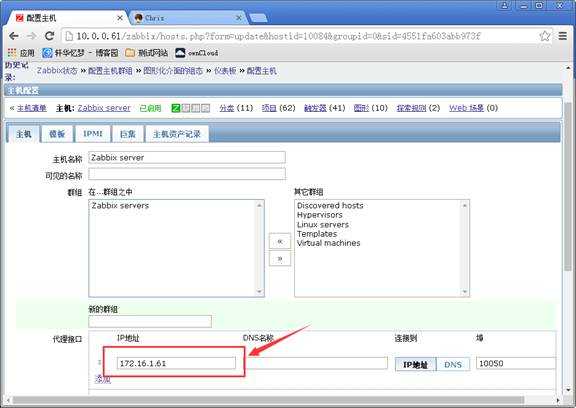Click the « move-to-group button
The image size is (576, 408).
(x=280, y=241)
